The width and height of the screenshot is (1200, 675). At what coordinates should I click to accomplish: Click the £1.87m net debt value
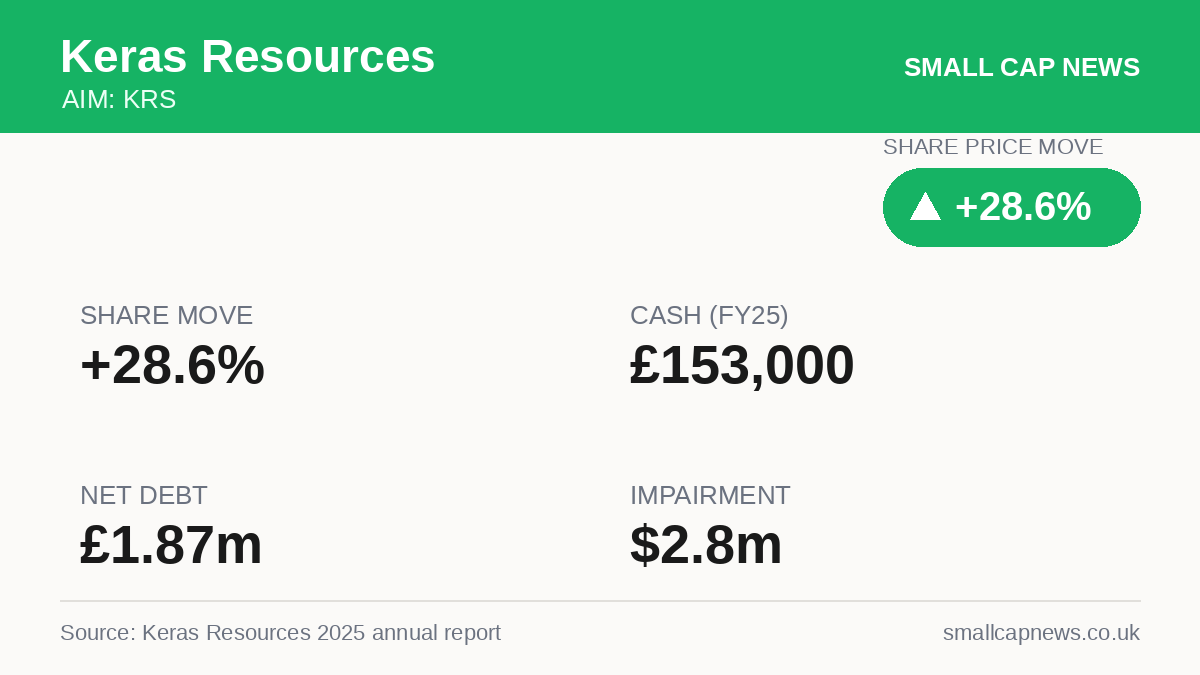click(171, 545)
